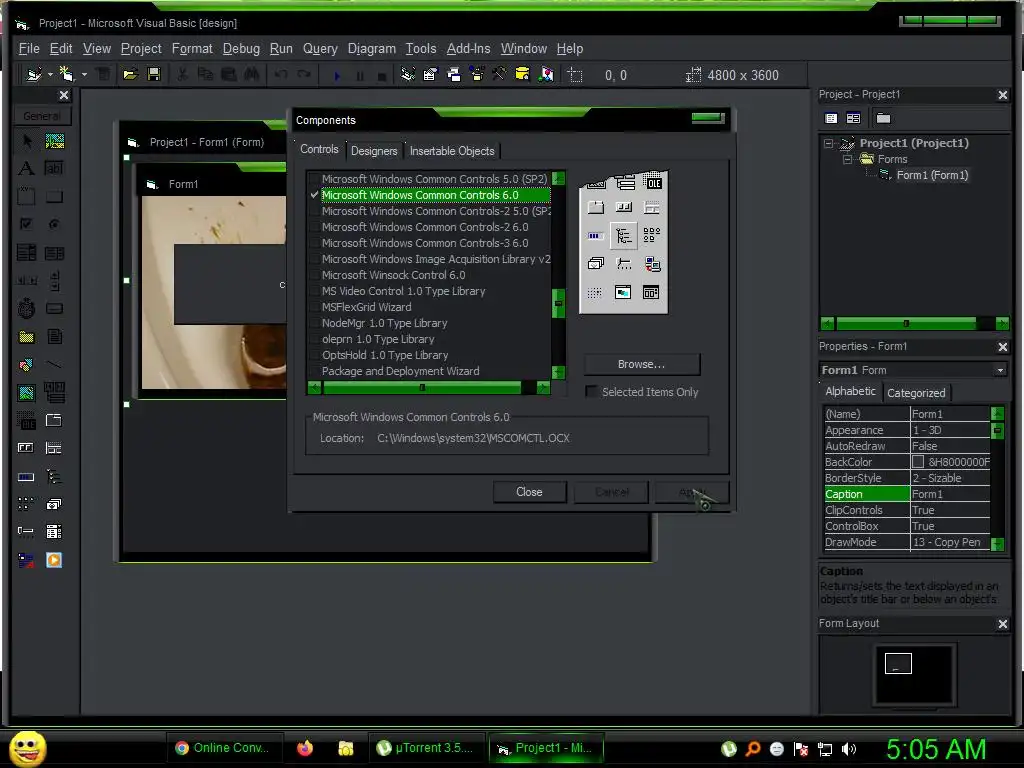Switch to the Insertable Objects tab
This screenshot has height=768, width=1024.
[x=452, y=151]
